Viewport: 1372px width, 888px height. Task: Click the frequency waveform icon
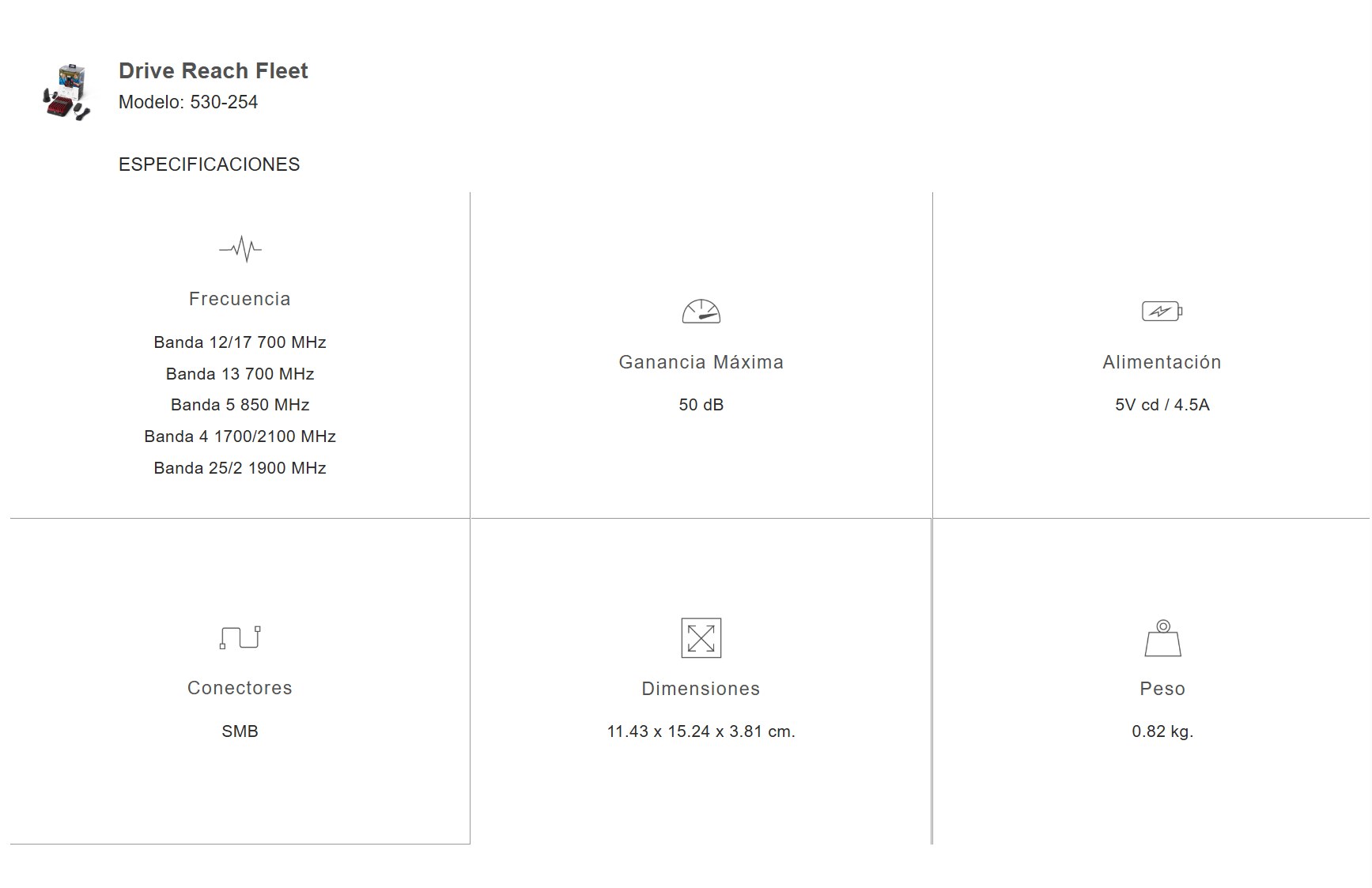tap(240, 248)
